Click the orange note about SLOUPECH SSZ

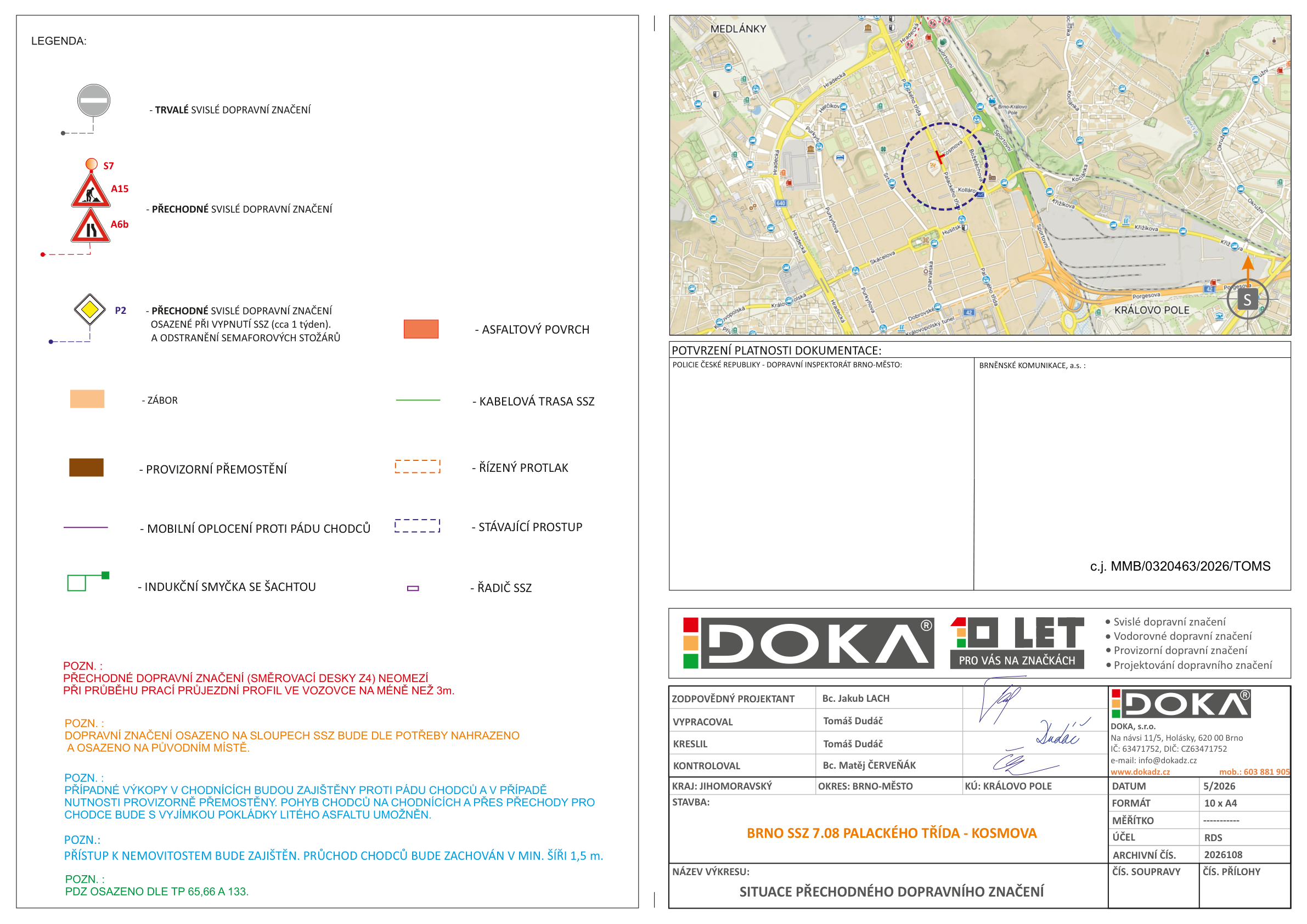[x=291, y=736]
